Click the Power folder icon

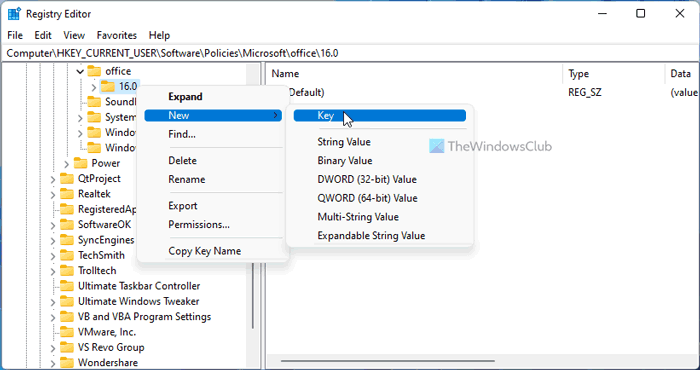point(80,163)
